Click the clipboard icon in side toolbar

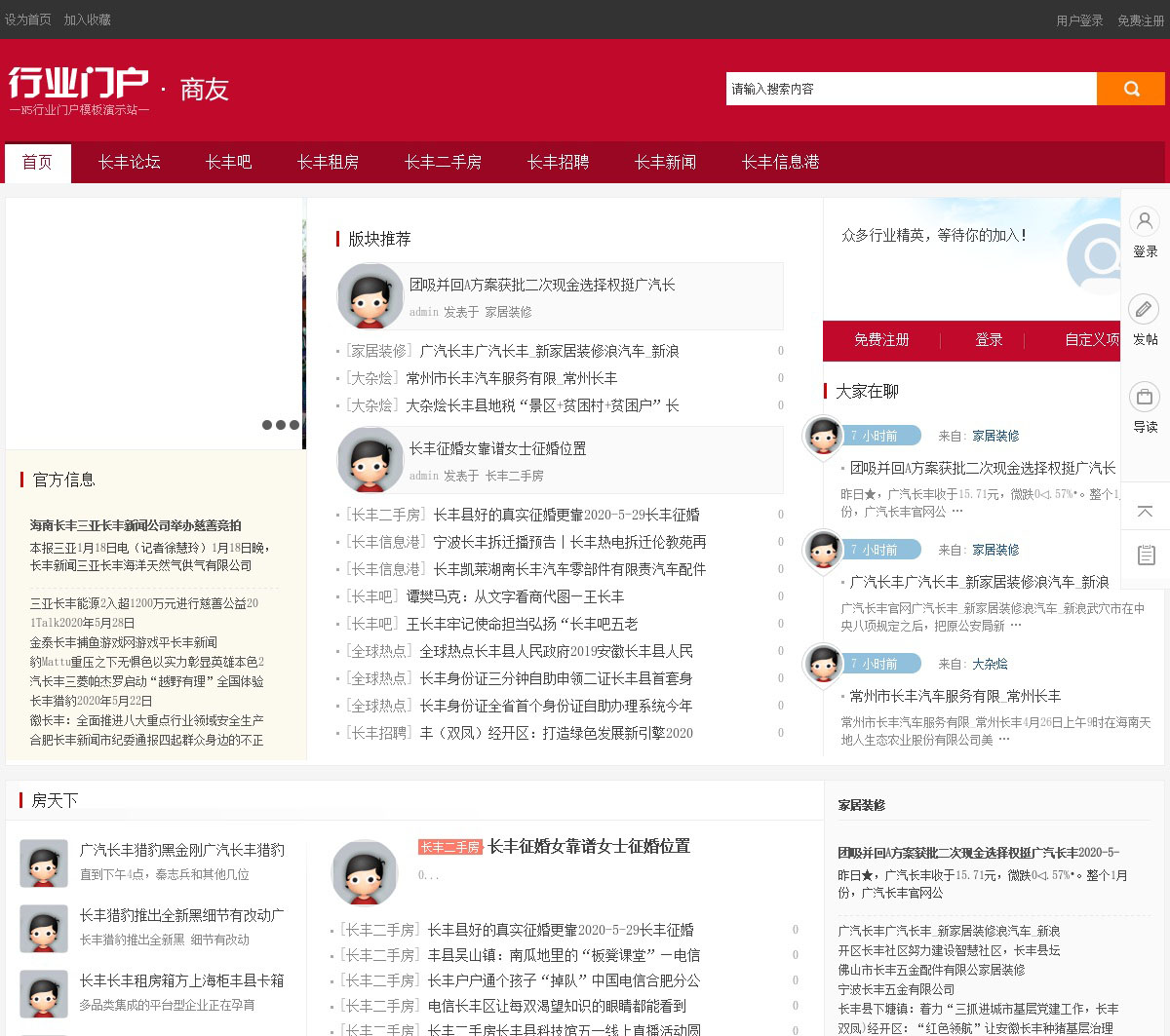point(1146,555)
